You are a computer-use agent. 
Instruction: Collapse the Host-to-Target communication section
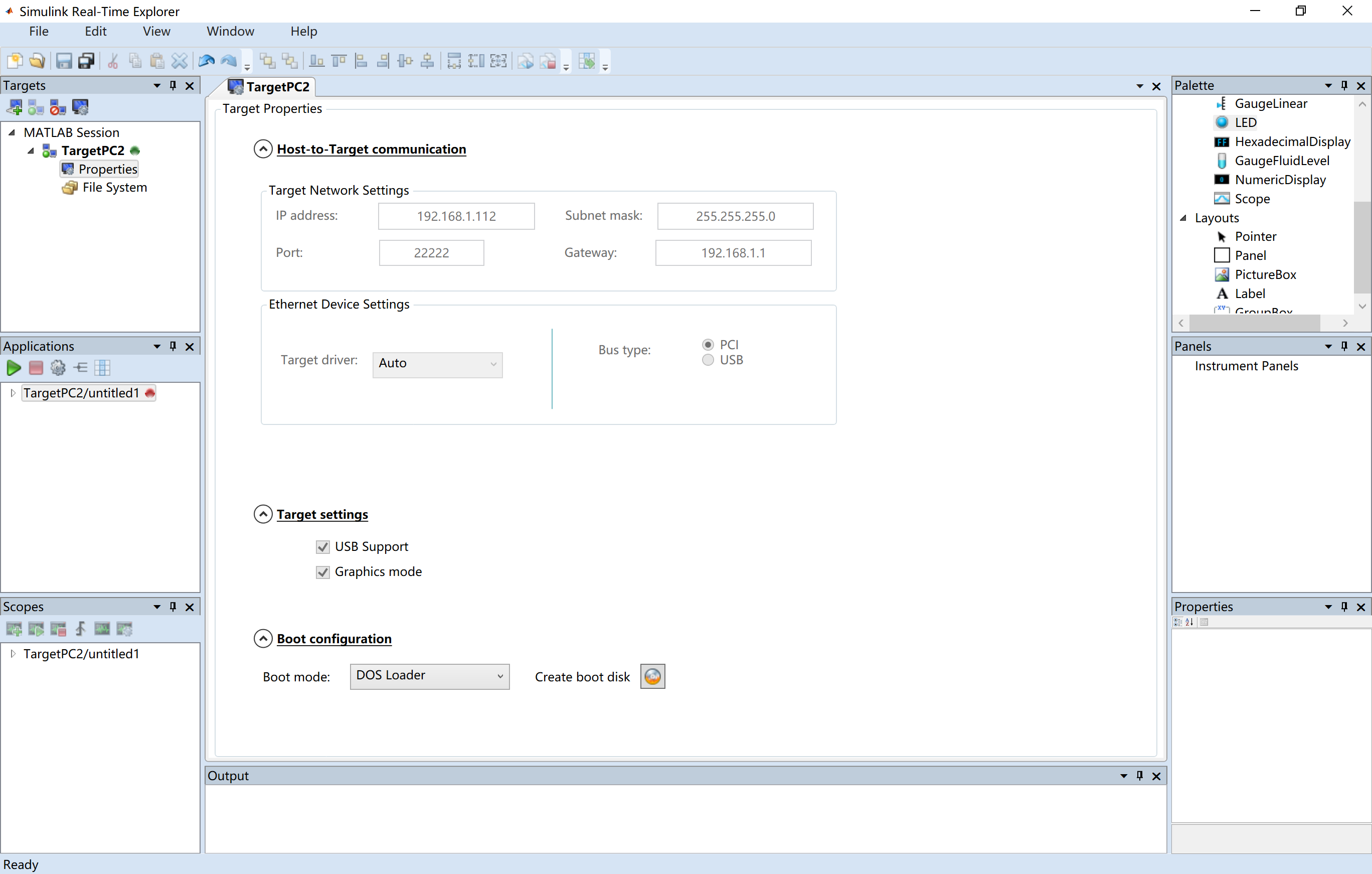(x=263, y=148)
